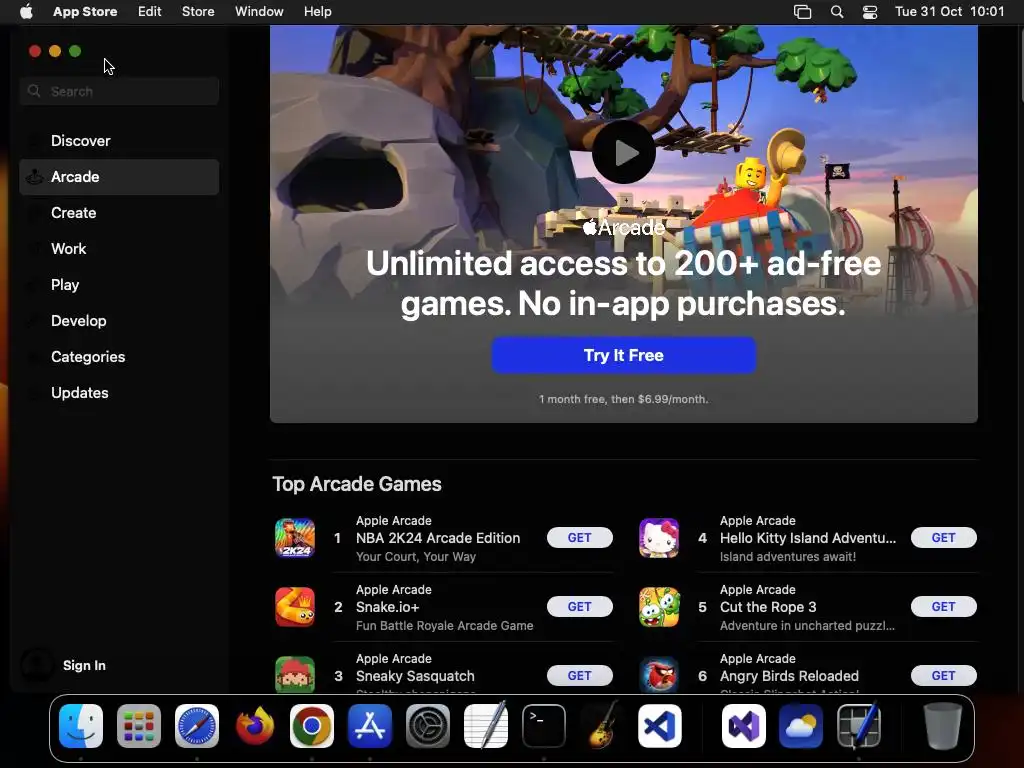This screenshot has width=1024, height=768.
Task: Open Cut the Rope 3 icon
Action: 659,607
